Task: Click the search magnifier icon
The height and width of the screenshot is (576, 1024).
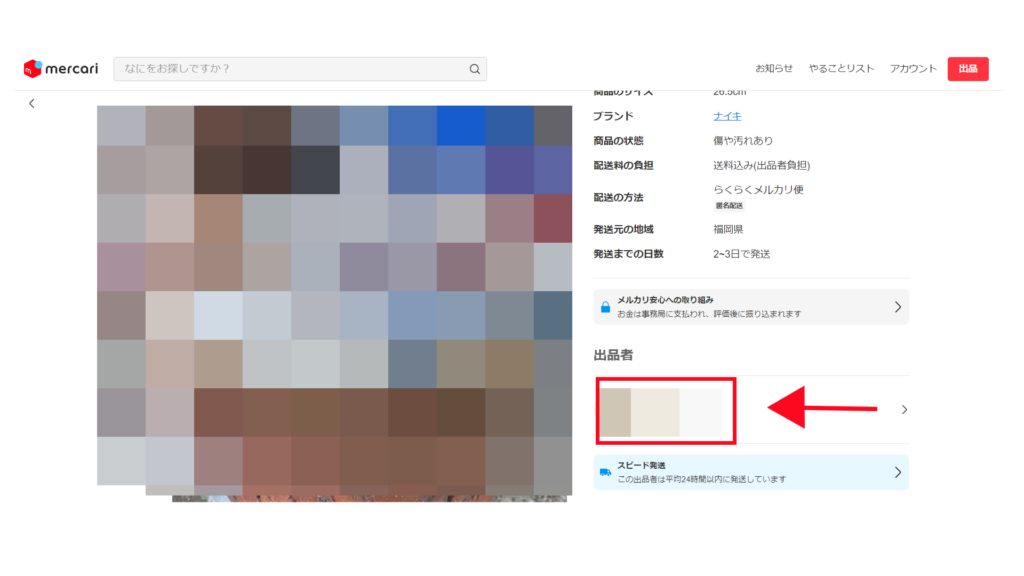Action: pyautogui.click(x=475, y=69)
